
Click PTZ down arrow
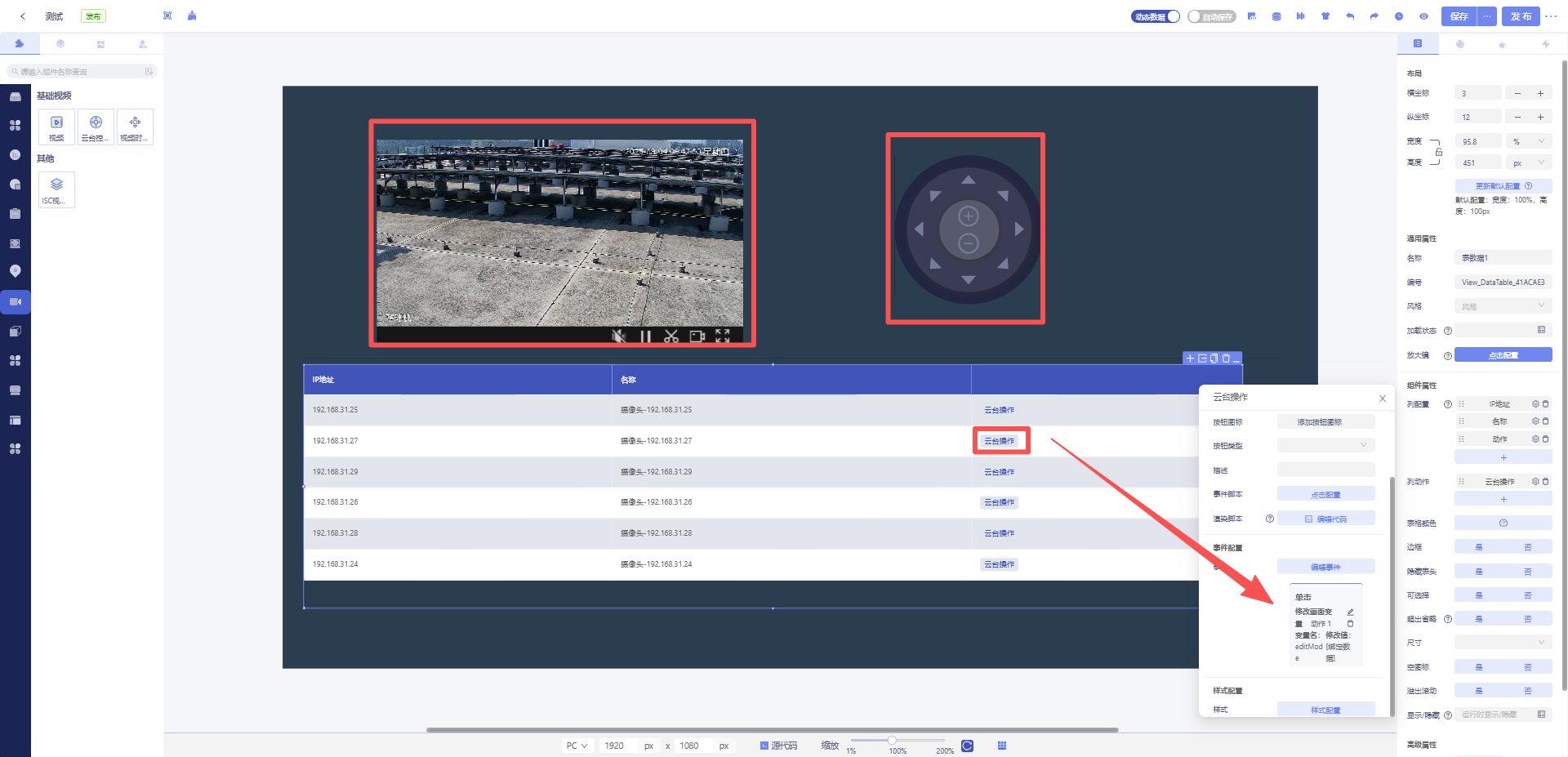click(x=968, y=280)
